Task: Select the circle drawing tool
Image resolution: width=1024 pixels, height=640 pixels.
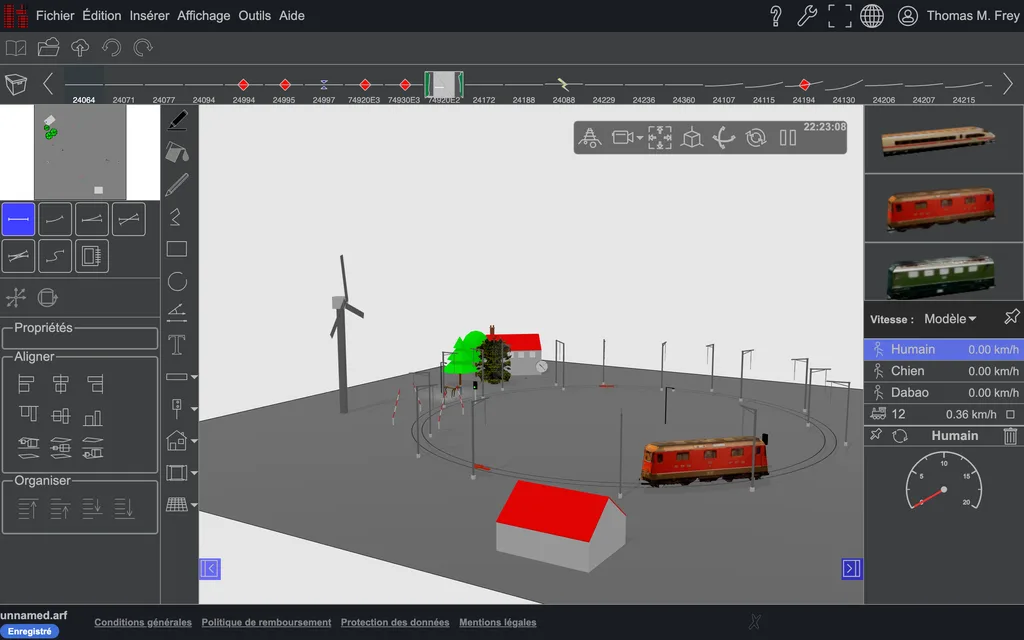Action: coord(177,281)
